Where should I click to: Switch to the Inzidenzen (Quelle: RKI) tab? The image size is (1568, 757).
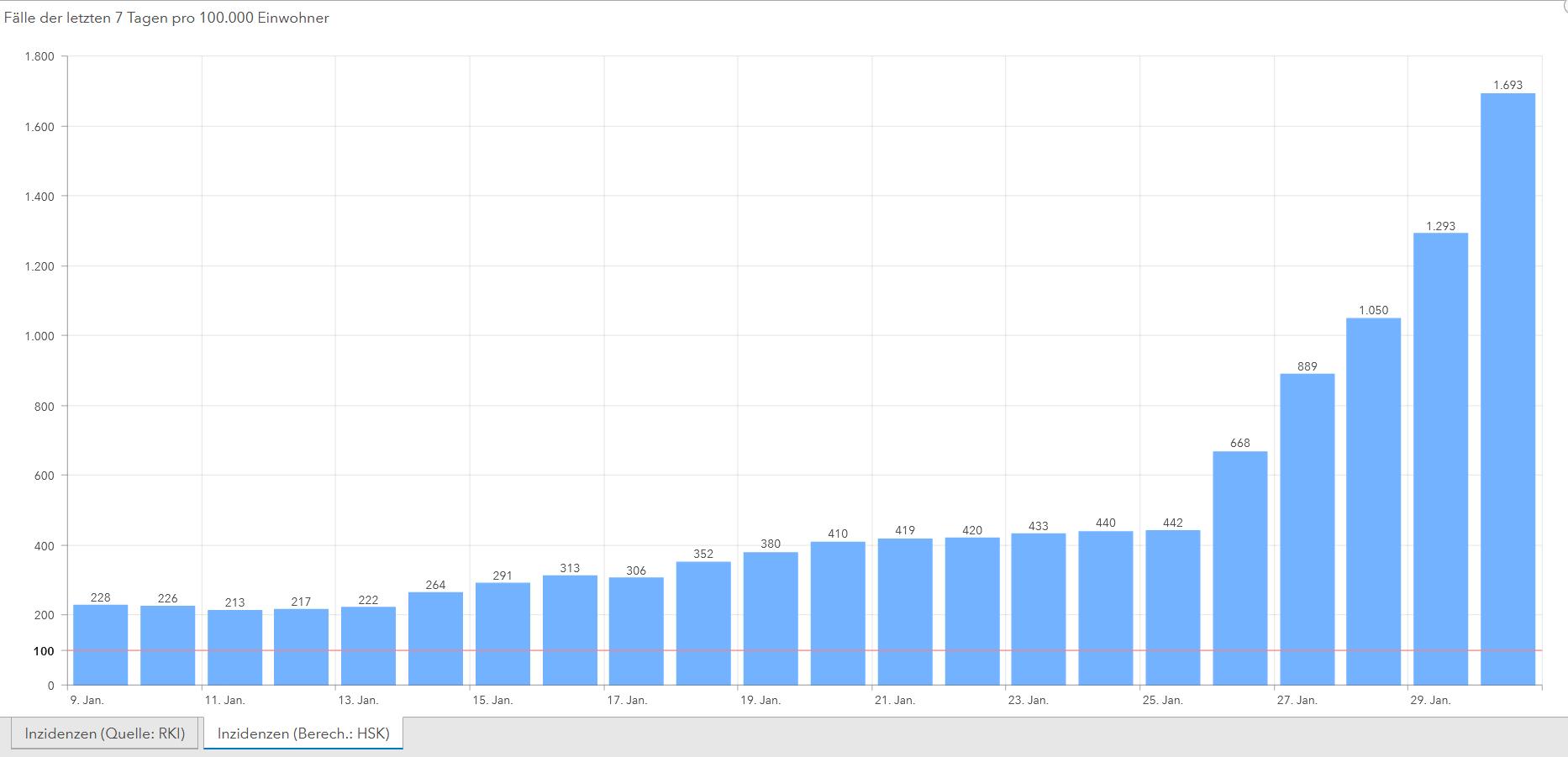(104, 733)
